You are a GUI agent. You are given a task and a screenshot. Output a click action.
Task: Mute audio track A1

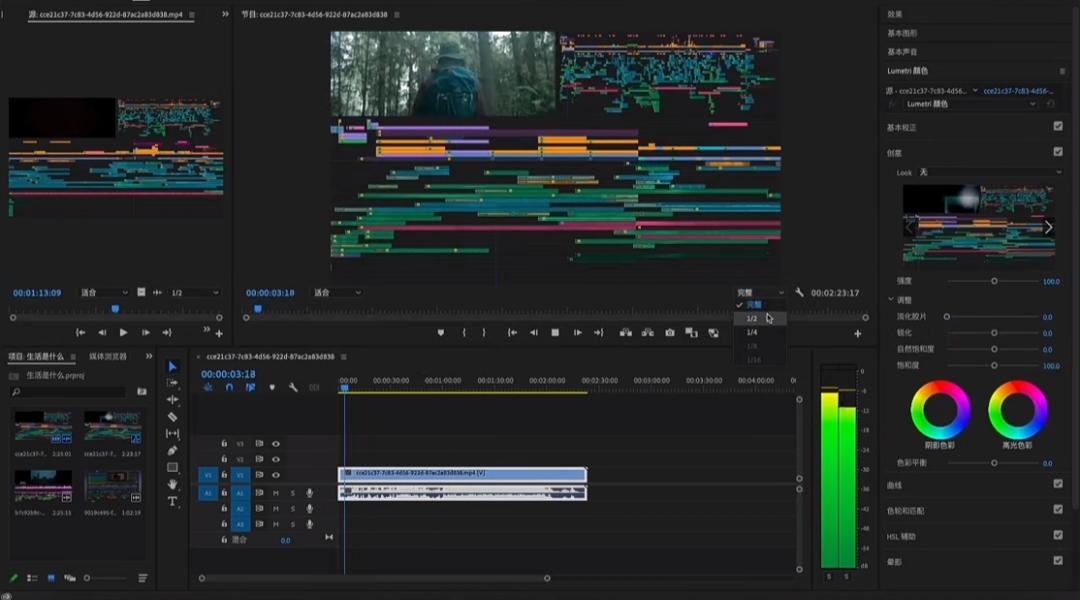(276, 493)
